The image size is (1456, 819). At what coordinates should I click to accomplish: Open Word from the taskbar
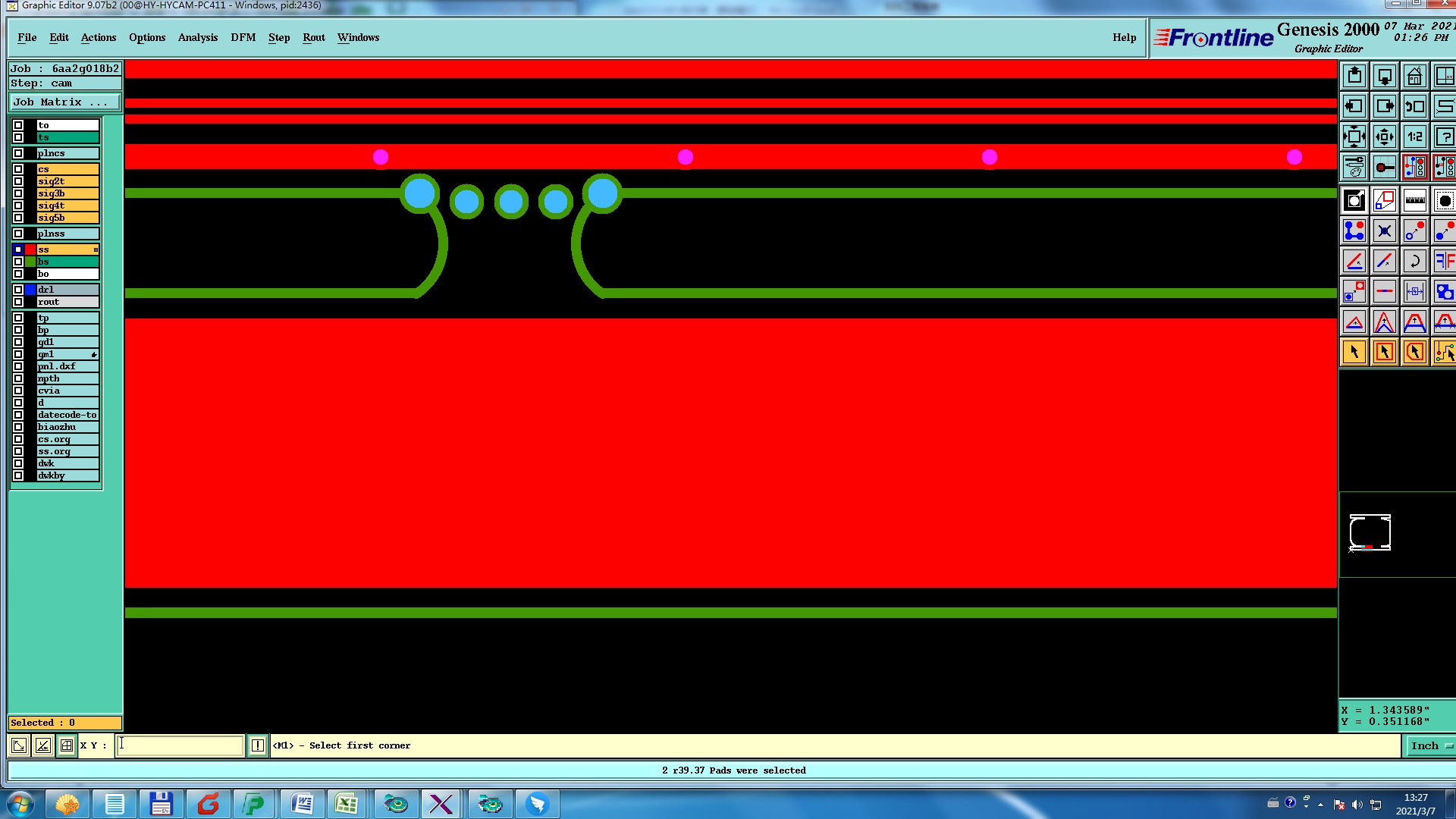click(x=301, y=804)
